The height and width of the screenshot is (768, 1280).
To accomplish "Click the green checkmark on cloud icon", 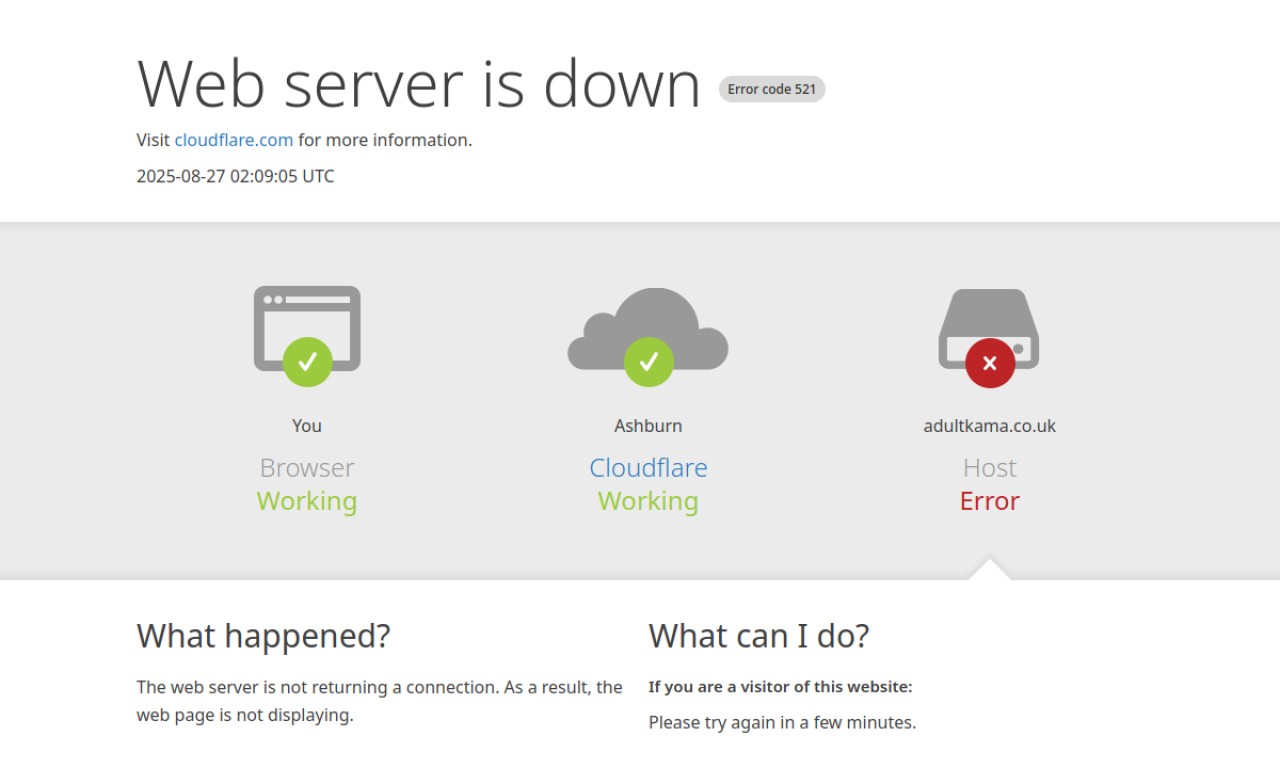I will [648, 362].
